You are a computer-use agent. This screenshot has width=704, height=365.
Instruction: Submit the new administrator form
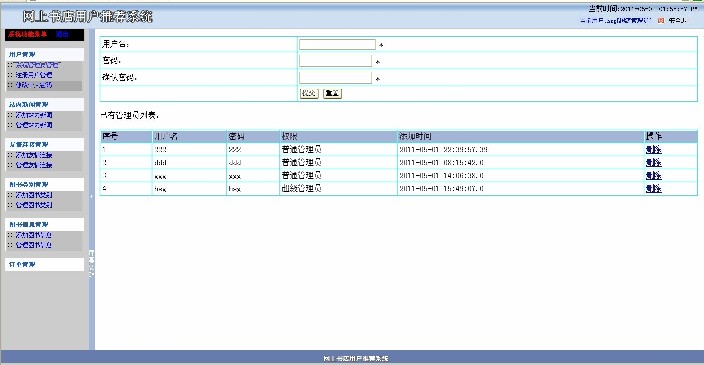click(309, 93)
